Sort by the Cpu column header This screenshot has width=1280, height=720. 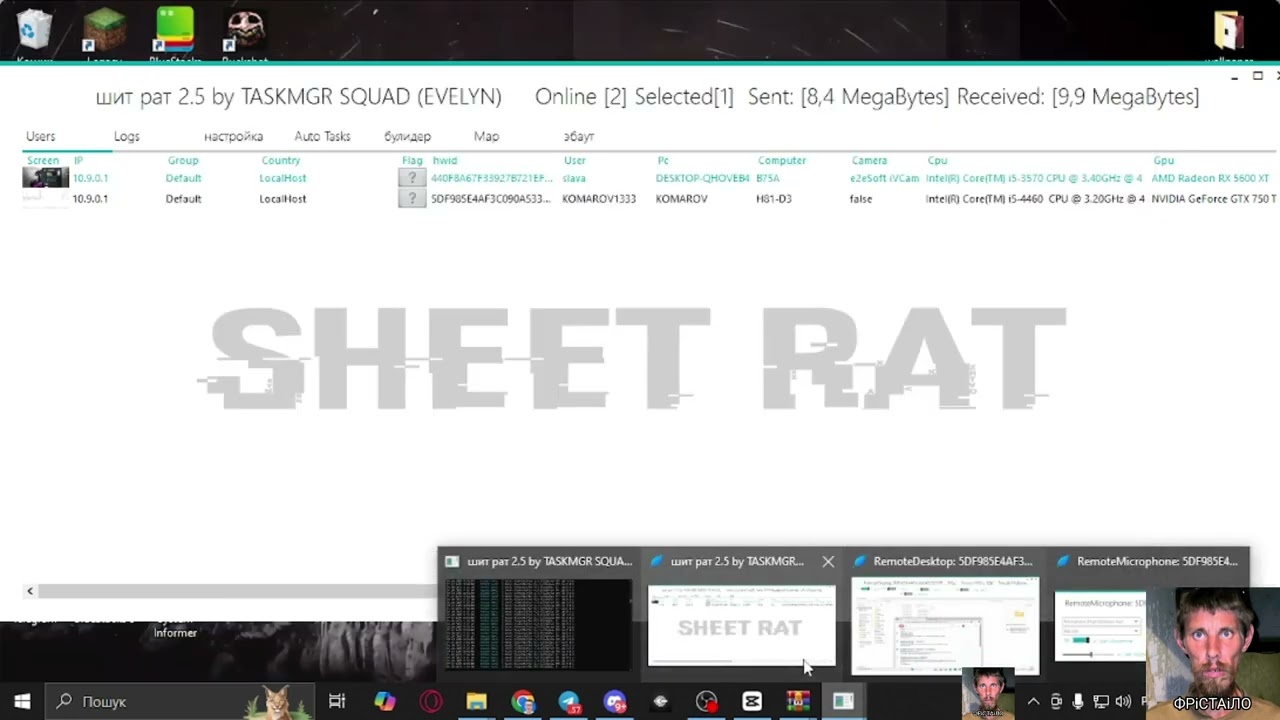point(937,160)
